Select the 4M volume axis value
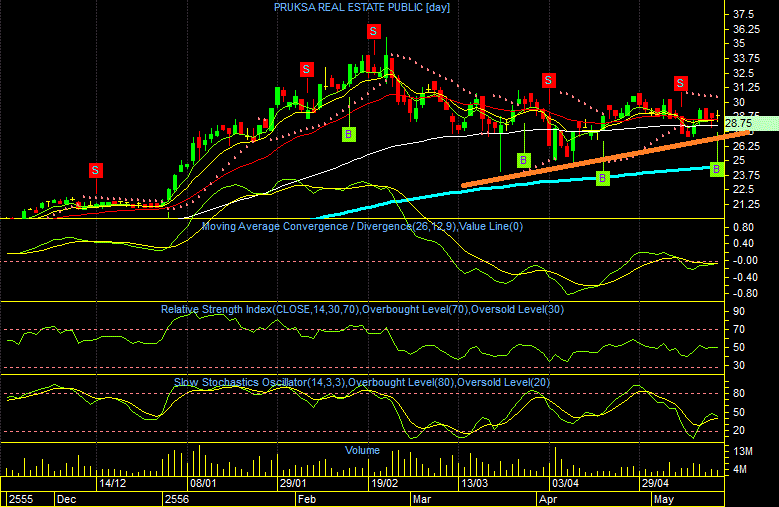Image resolution: width=779 pixels, height=507 pixels. click(740, 469)
